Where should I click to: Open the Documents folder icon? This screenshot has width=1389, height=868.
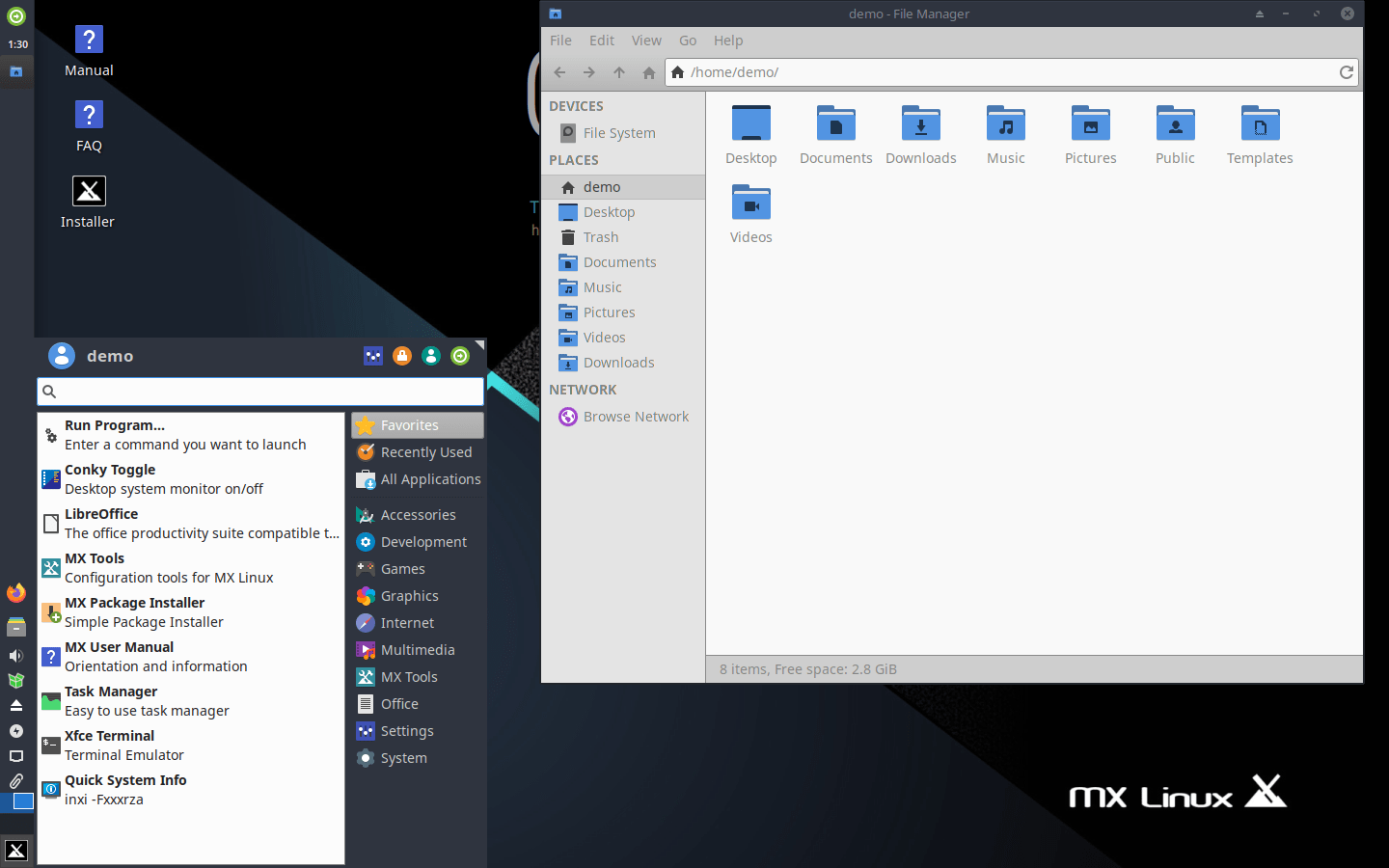[836, 135]
